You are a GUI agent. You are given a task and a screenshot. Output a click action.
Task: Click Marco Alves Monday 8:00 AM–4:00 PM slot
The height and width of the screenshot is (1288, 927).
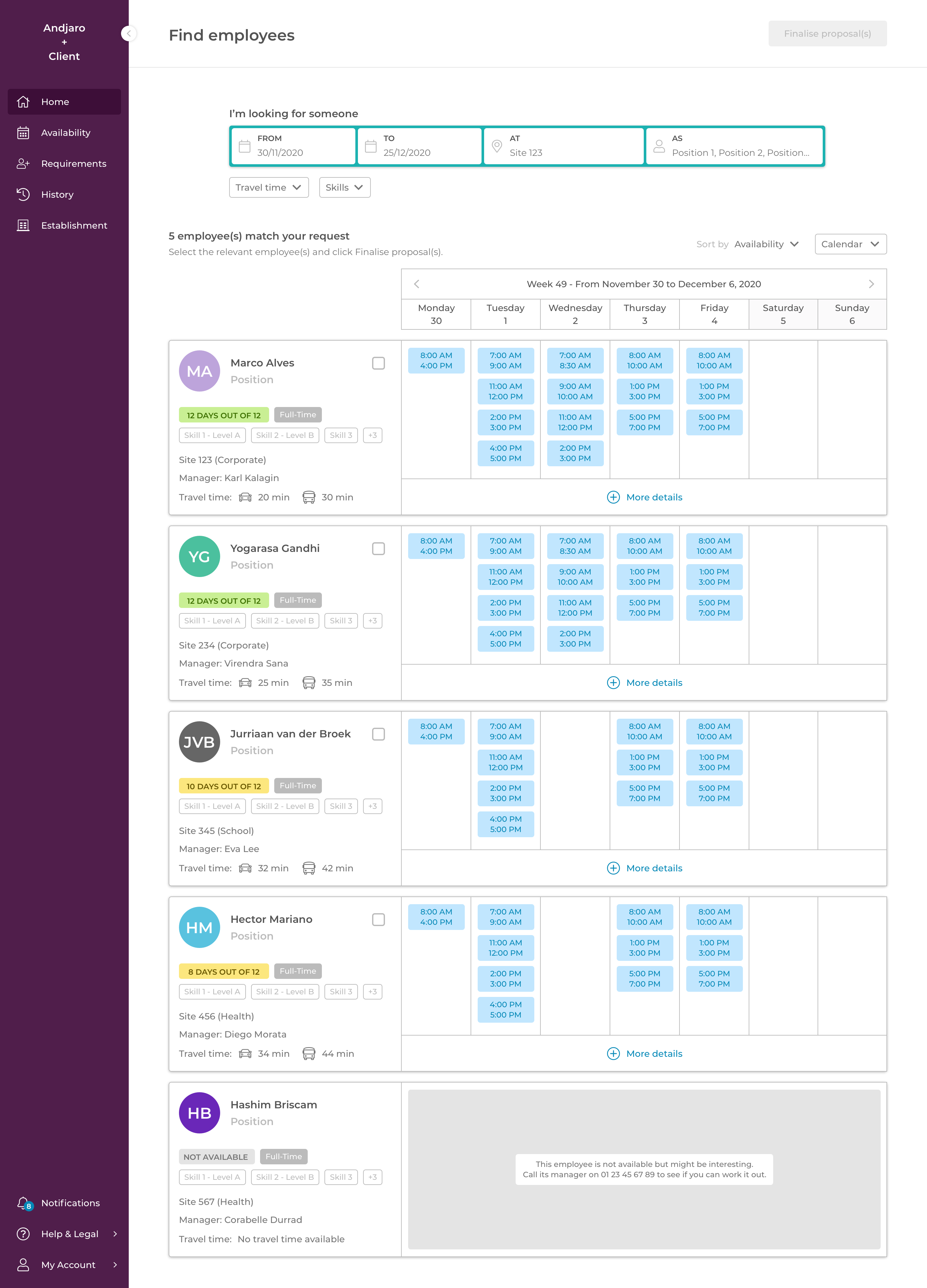(436, 361)
